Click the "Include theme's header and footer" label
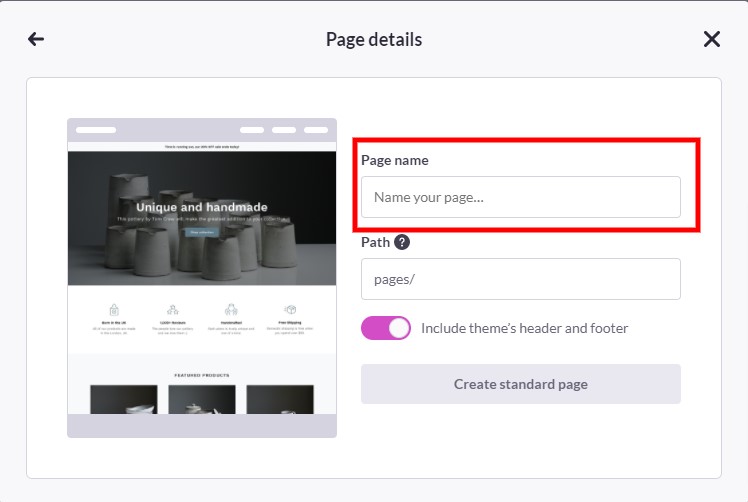Viewport: 748px width, 502px height. click(x=524, y=328)
